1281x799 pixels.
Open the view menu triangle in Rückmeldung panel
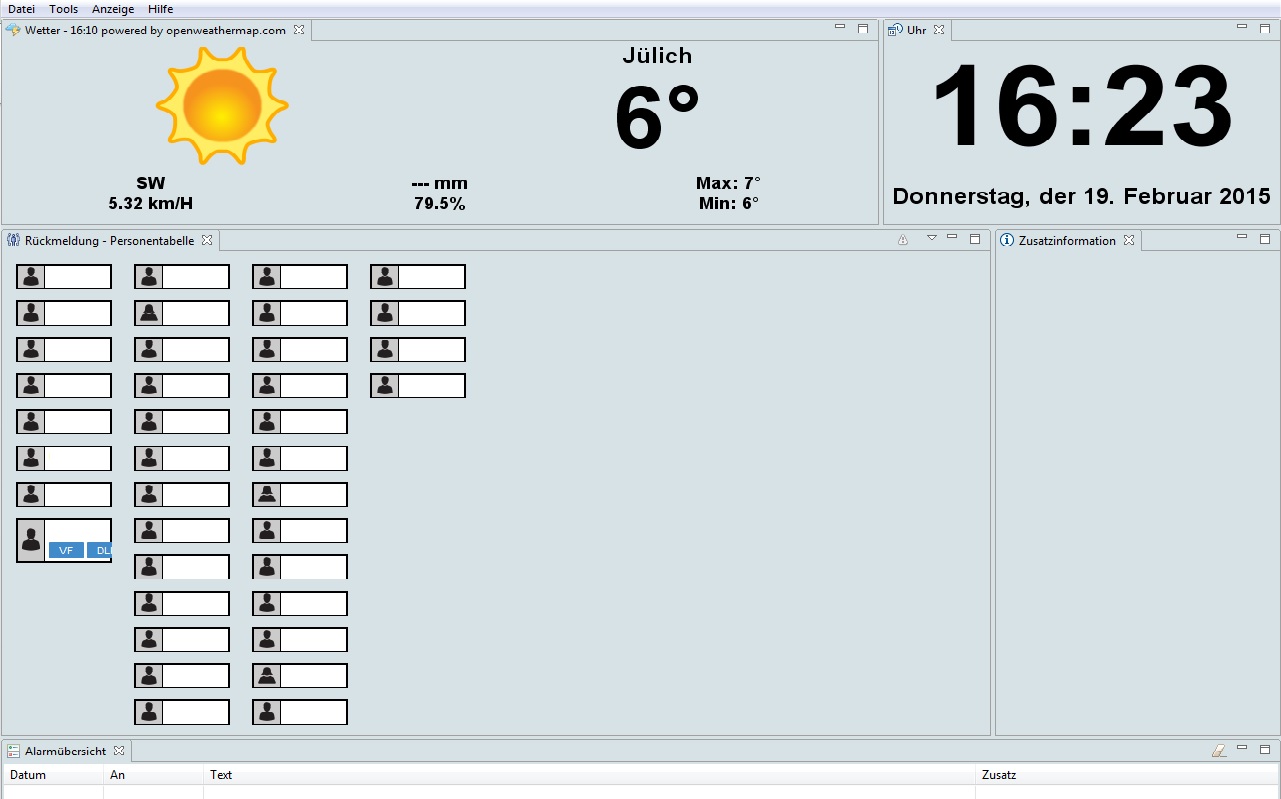[931, 238]
